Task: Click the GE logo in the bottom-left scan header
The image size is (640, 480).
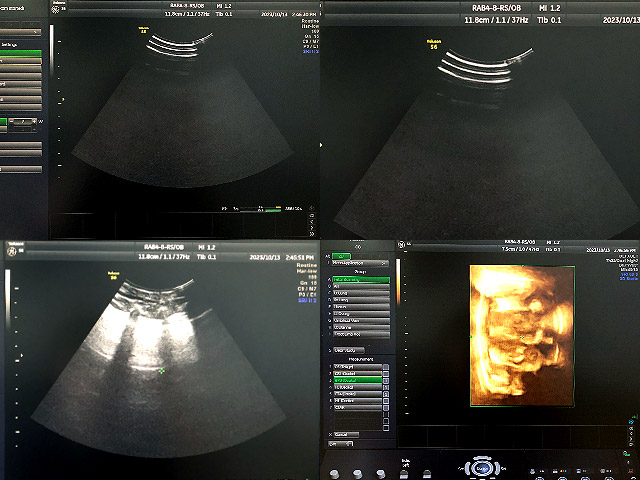Action: click(12, 252)
